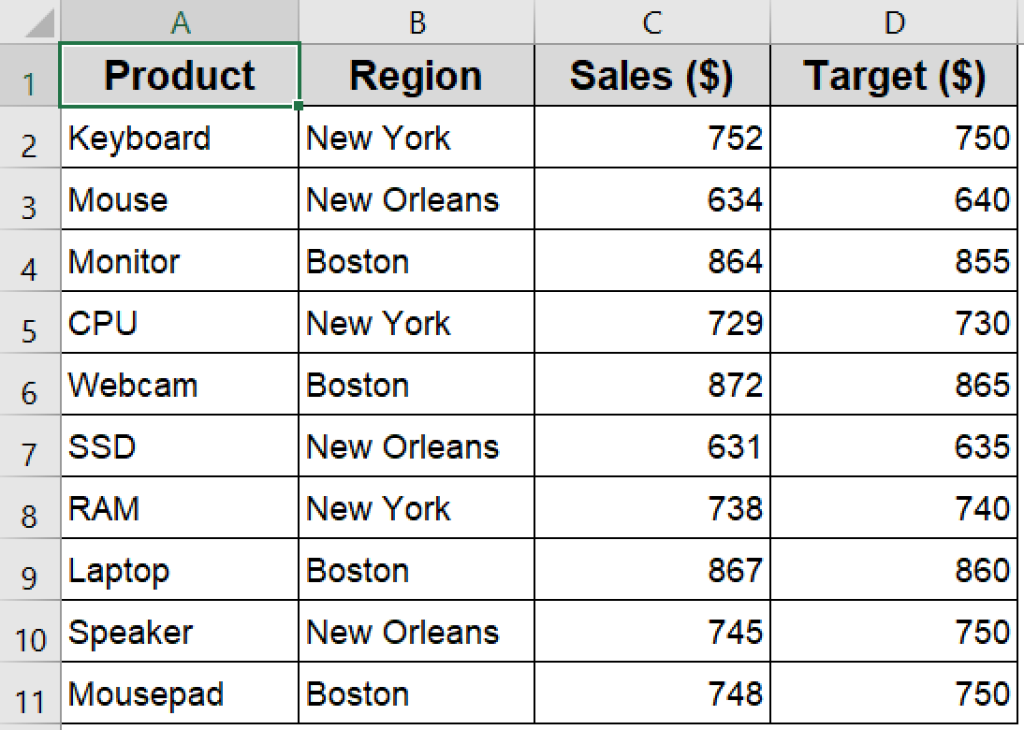Select the Region header cell
Image resolution: width=1024 pixels, height=730 pixels.
coord(416,75)
